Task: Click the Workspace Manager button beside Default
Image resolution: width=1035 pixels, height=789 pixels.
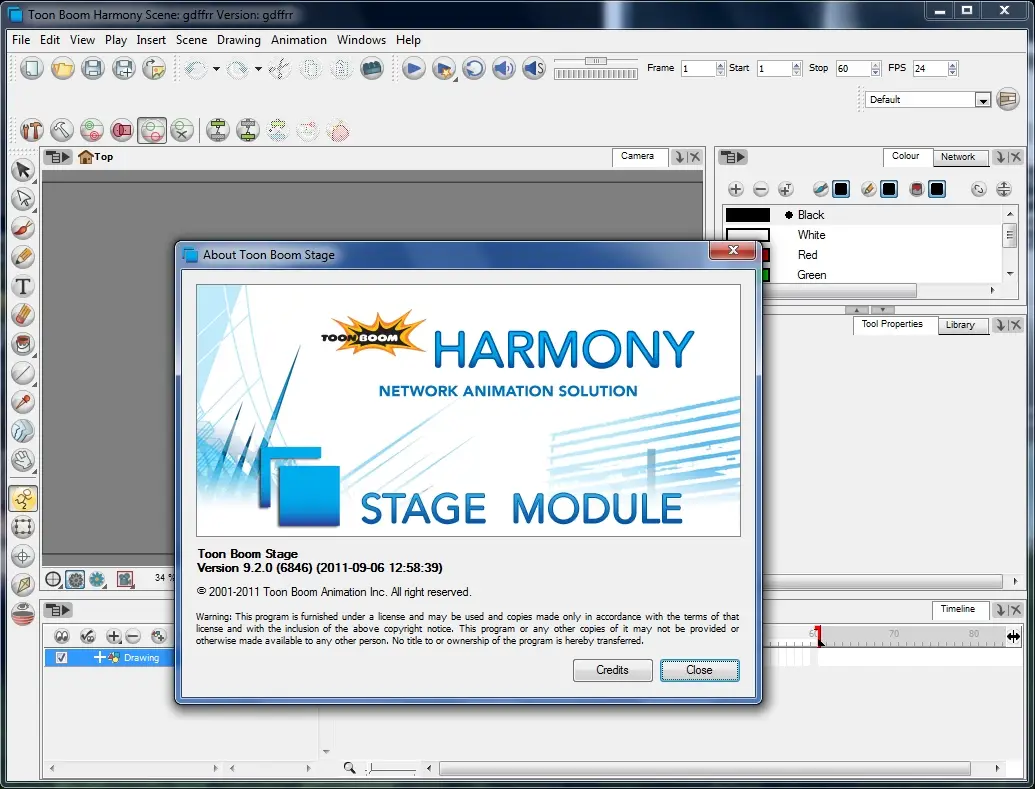Action: click(1007, 100)
